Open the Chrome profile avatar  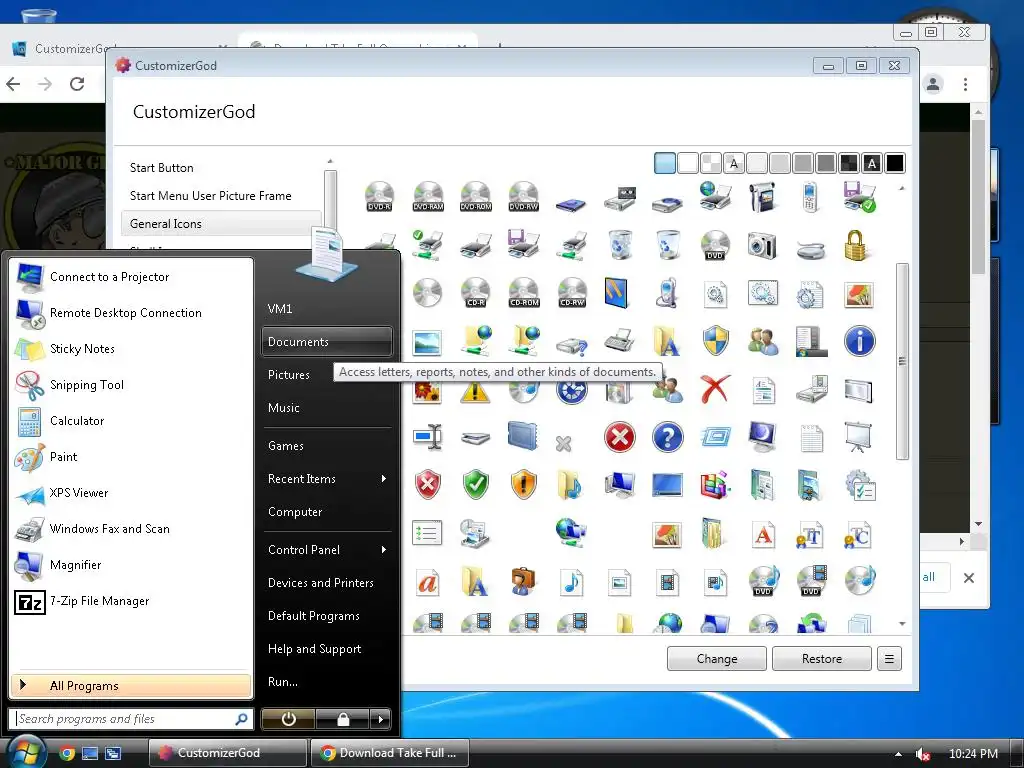933,84
